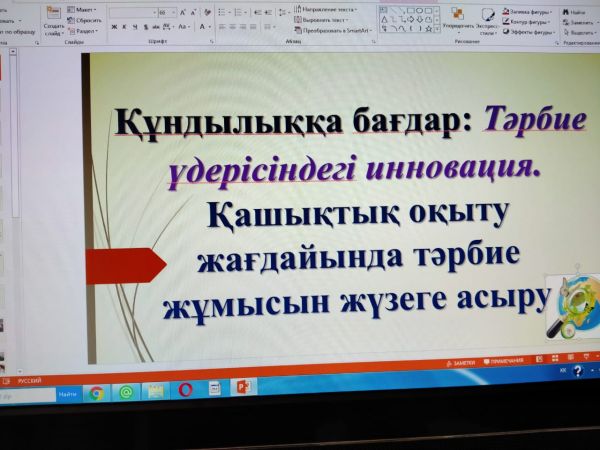Open Направление текста (Text Direction) menu

pyautogui.click(x=325, y=9)
